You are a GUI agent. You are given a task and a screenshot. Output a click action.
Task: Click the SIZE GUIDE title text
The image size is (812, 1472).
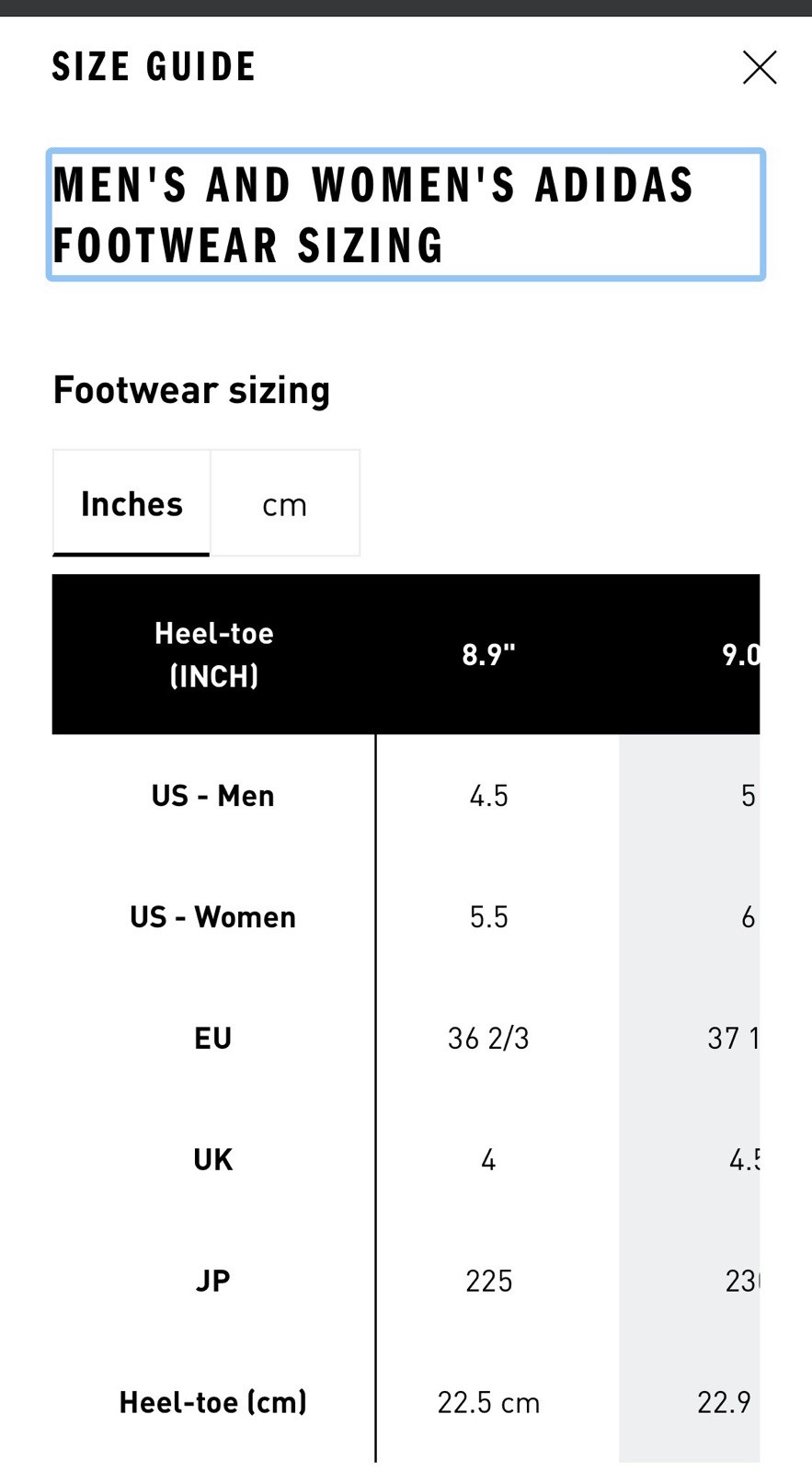point(154,67)
